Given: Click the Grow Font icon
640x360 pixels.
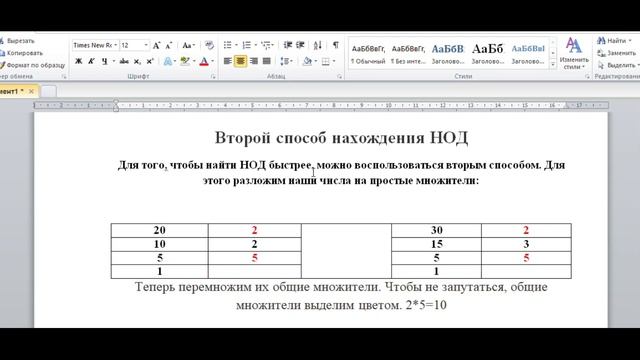Looking at the screenshot, I should (x=157, y=45).
